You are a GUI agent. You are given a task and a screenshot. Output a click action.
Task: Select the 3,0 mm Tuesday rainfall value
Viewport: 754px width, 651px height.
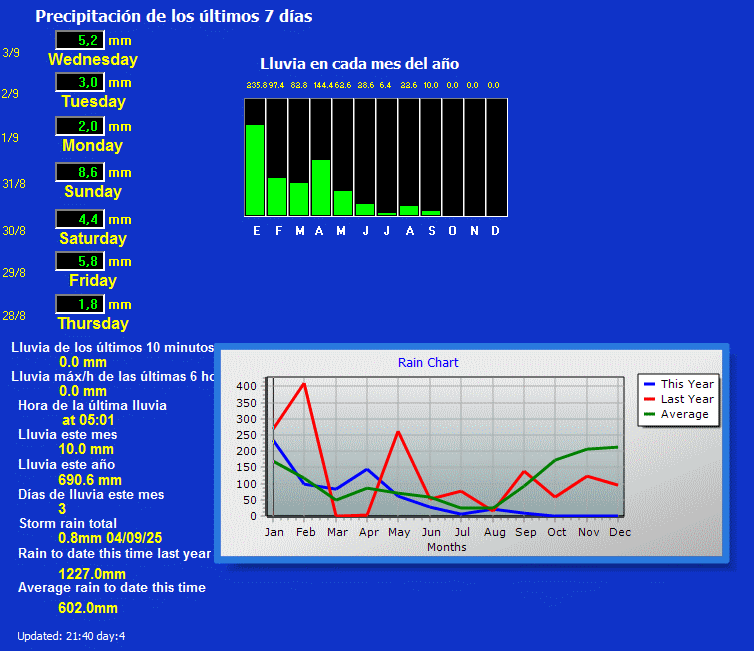(80, 82)
